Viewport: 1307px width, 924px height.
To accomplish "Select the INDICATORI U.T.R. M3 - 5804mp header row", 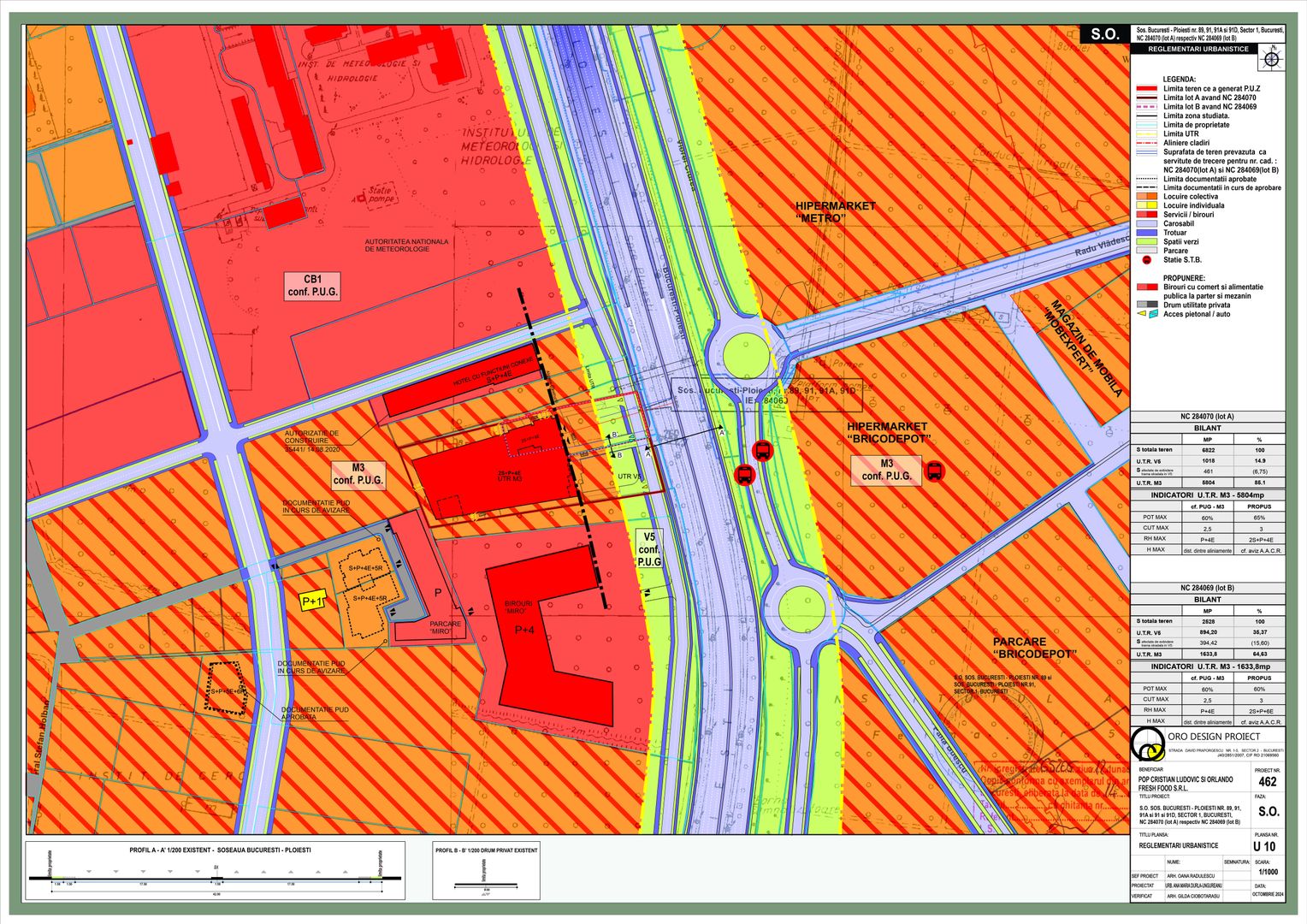I will [x=1209, y=494].
